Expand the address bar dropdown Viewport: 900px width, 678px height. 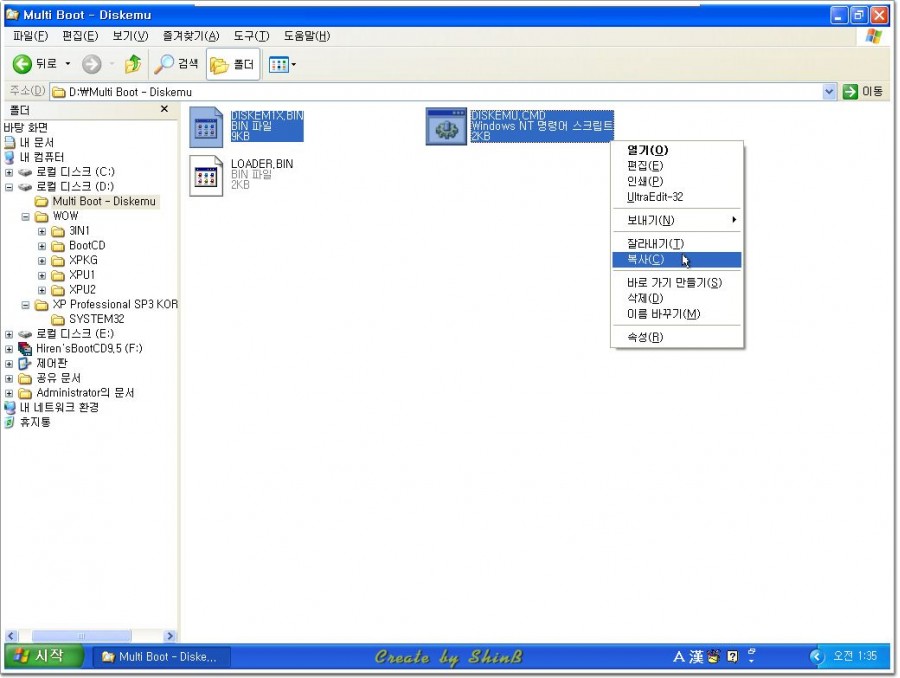tap(829, 91)
